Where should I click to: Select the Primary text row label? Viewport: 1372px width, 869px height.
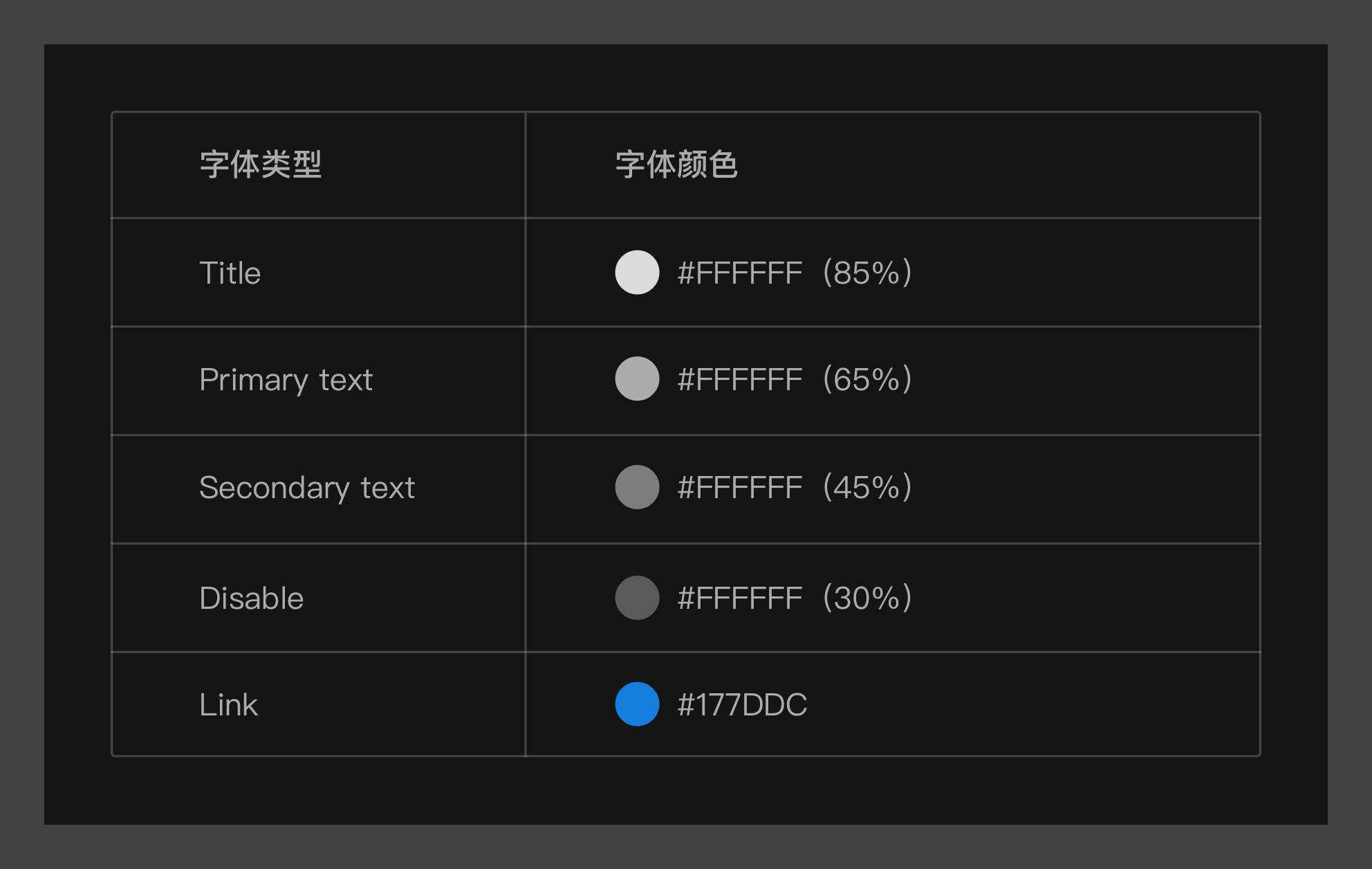click(286, 380)
